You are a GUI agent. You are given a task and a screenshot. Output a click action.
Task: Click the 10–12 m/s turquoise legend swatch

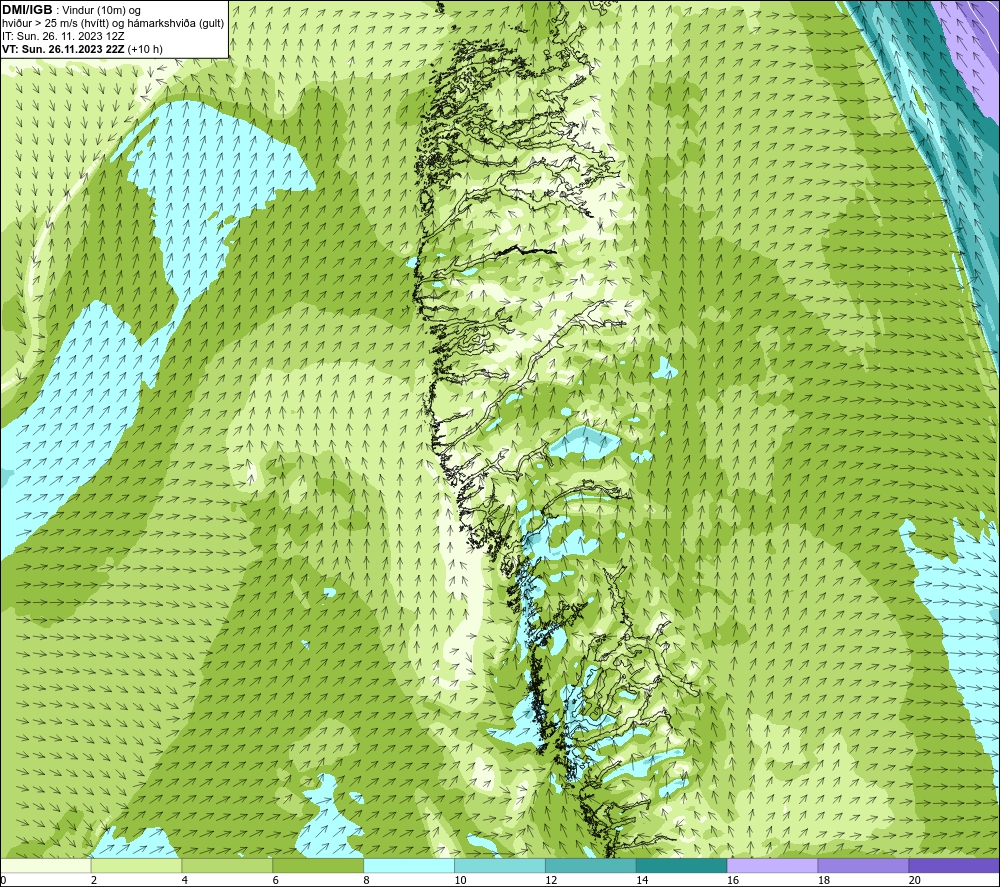click(x=500, y=866)
